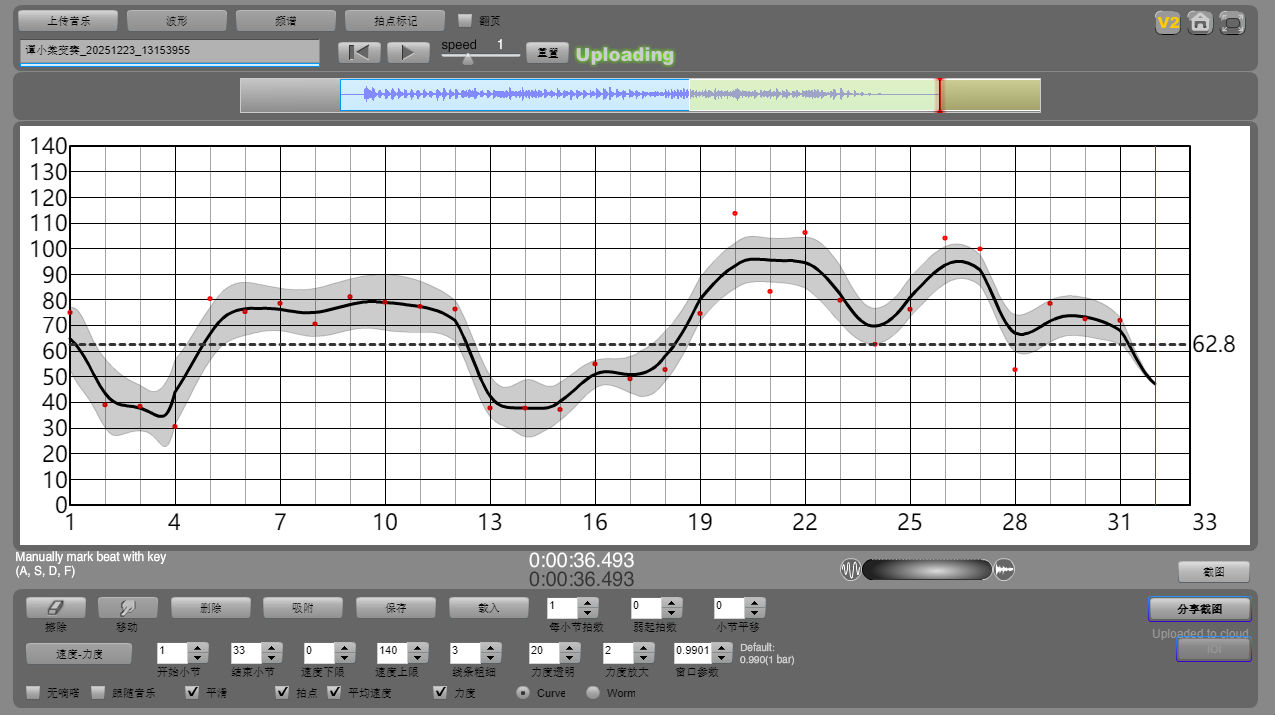This screenshot has width=1275, height=715.
Task: Enable the 翻页 page-turn checkbox
Action: (x=465, y=20)
